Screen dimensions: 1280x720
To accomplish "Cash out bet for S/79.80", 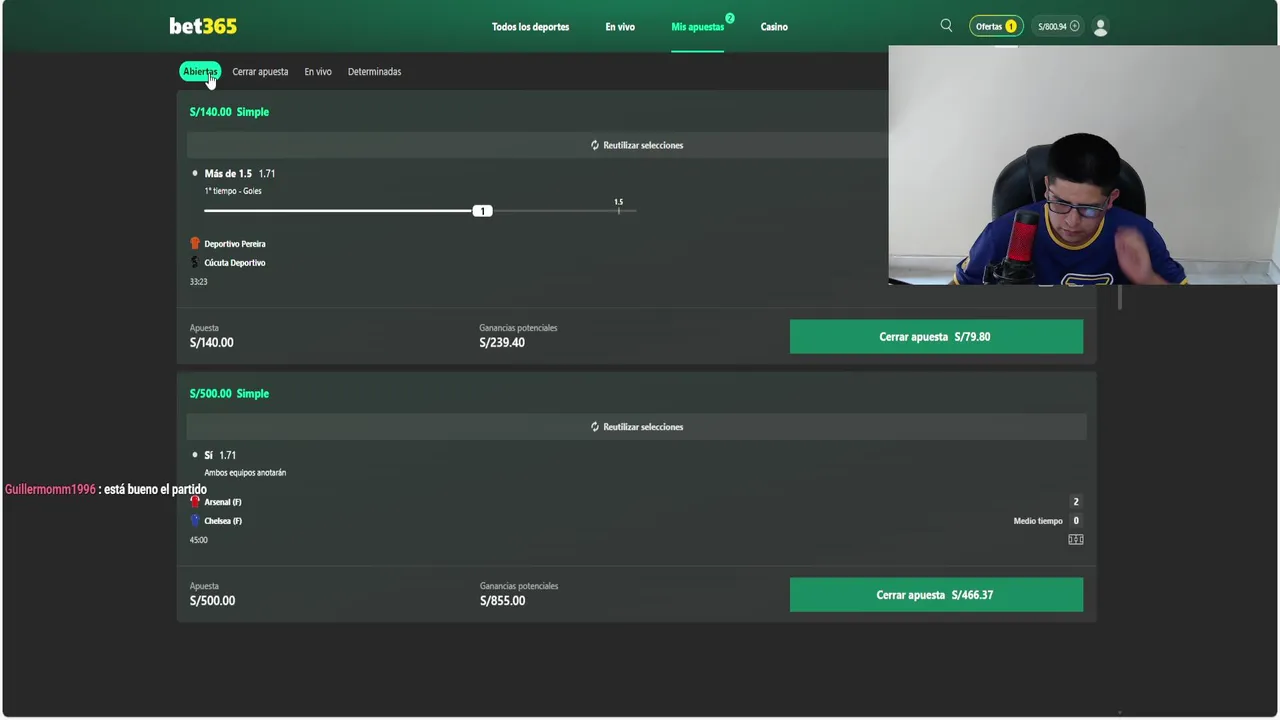I will pos(936,337).
